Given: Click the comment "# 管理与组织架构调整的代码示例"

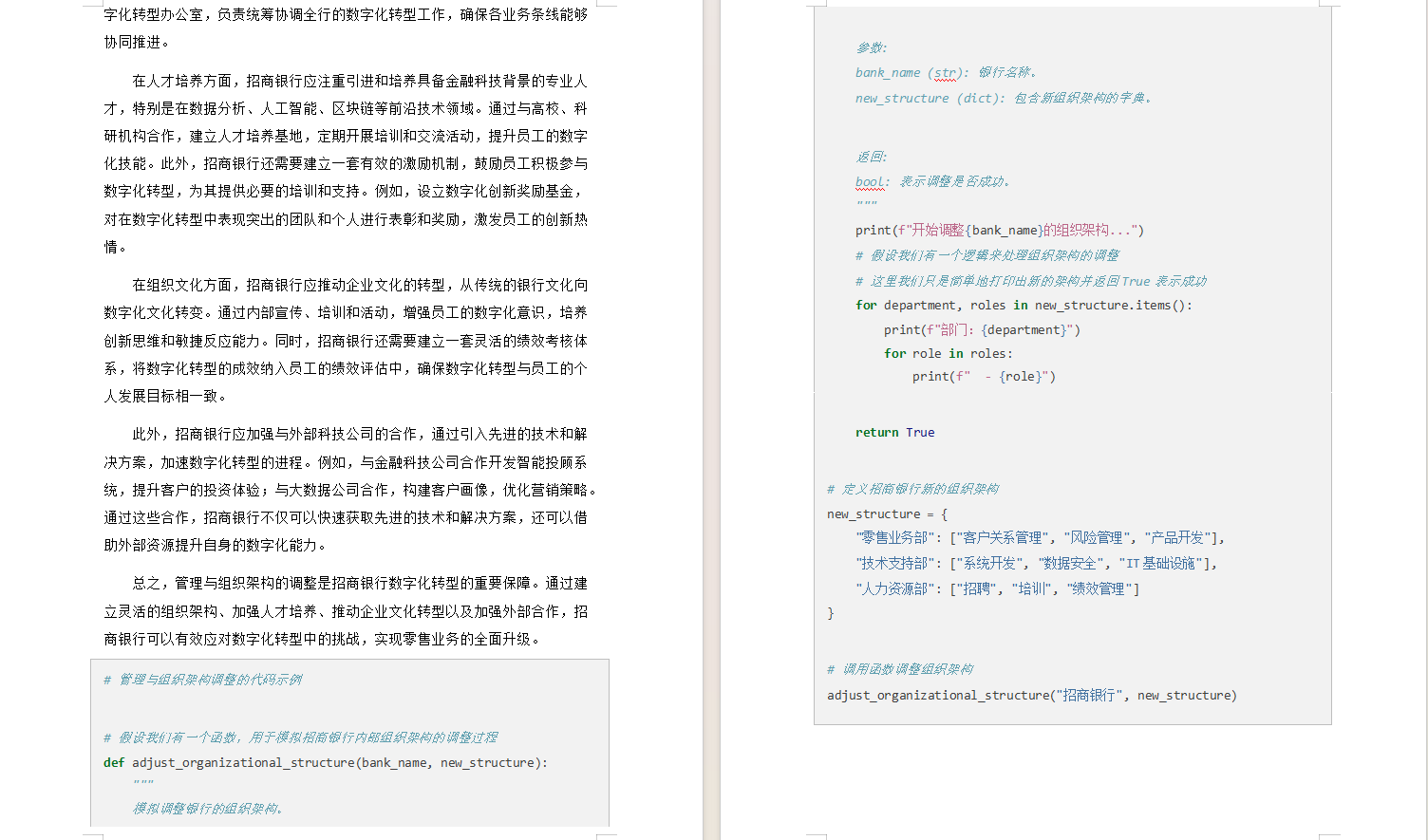Looking at the screenshot, I should 203,680.
